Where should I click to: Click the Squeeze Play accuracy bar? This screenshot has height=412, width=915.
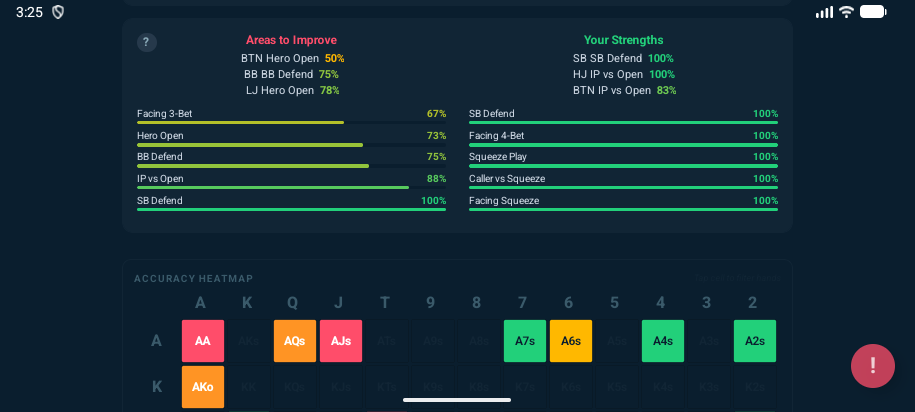pos(623,165)
